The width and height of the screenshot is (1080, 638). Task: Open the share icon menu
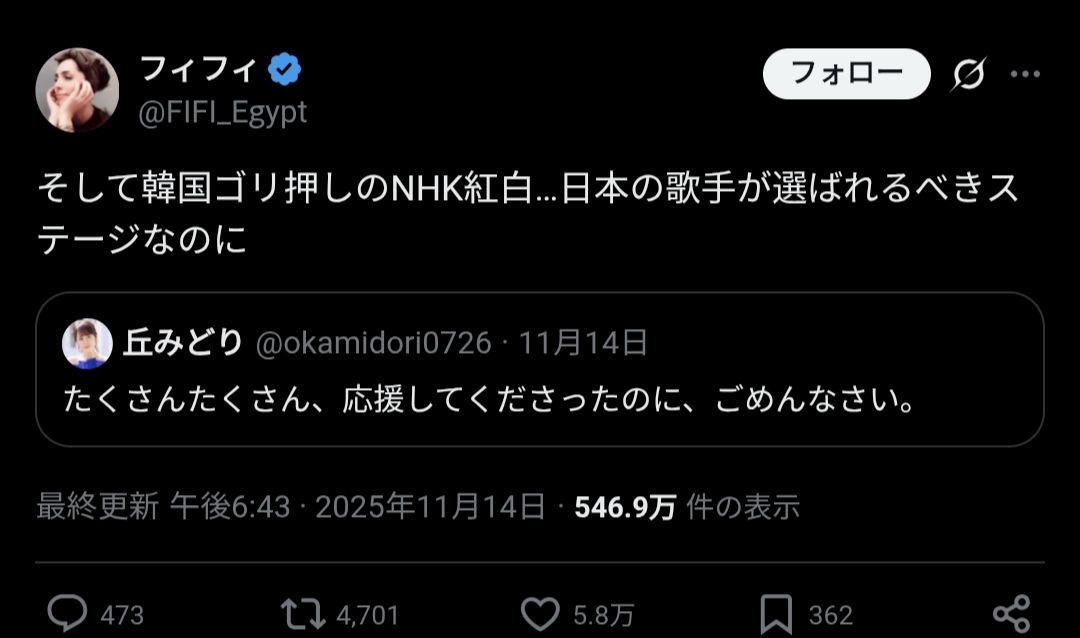click(1010, 611)
